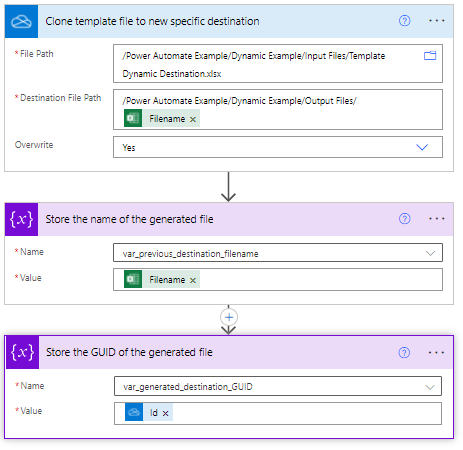Viewport: 463px width, 450px height.
Task: Click title Store the GUID of the generated file
Action: coord(129,352)
